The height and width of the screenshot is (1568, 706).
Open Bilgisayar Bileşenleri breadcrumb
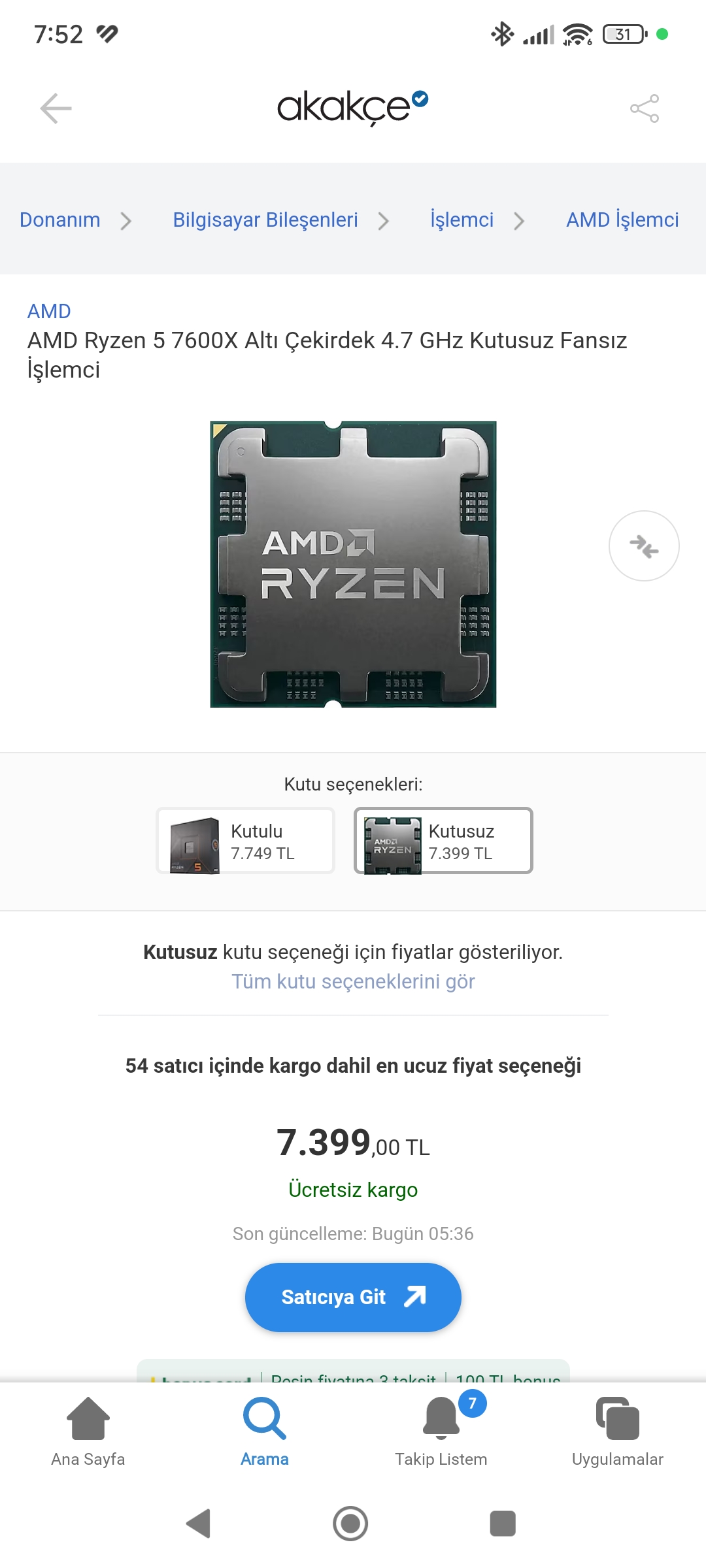coord(265,220)
